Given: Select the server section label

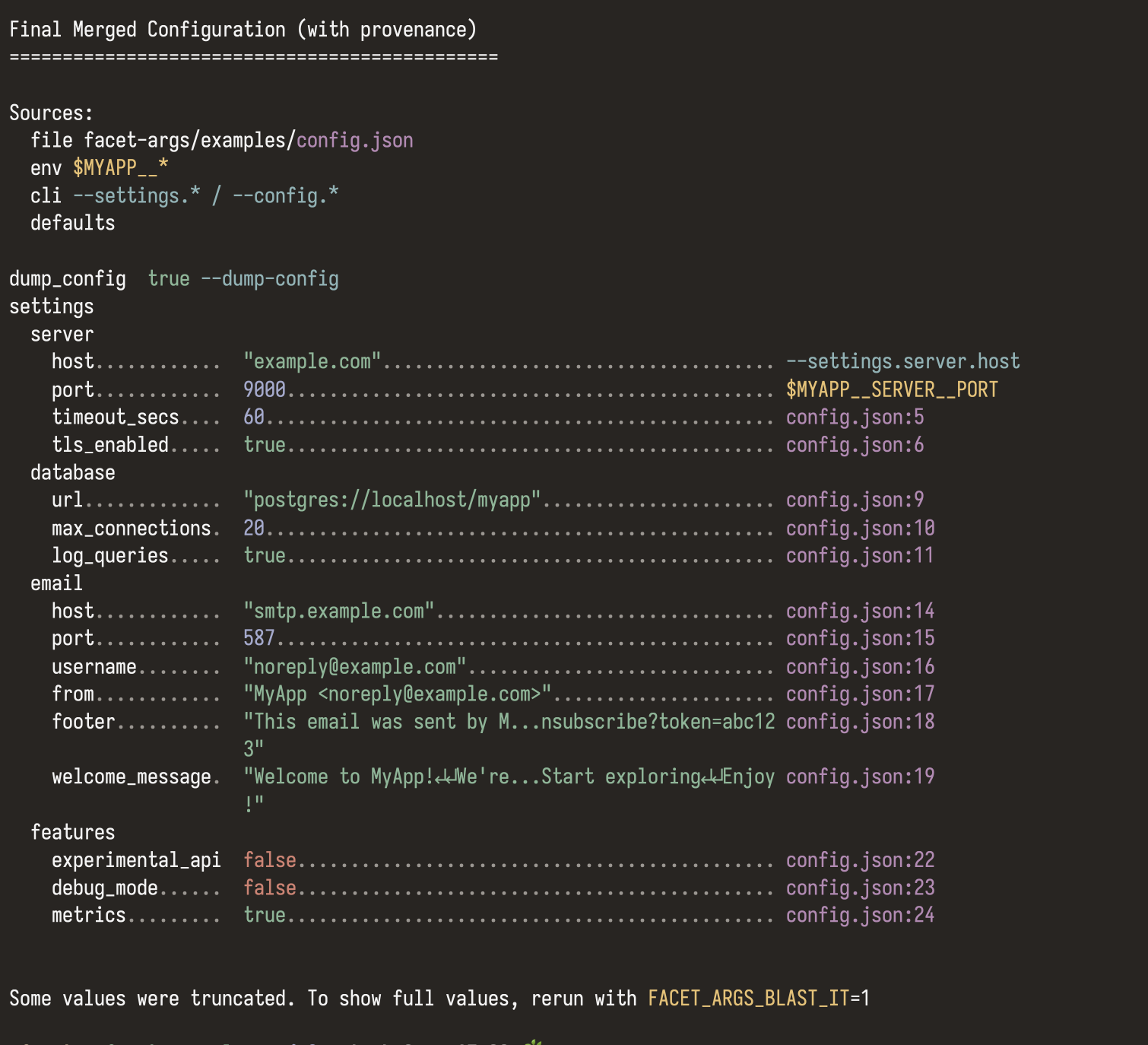Looking at the screenshot, I should 62,333.
